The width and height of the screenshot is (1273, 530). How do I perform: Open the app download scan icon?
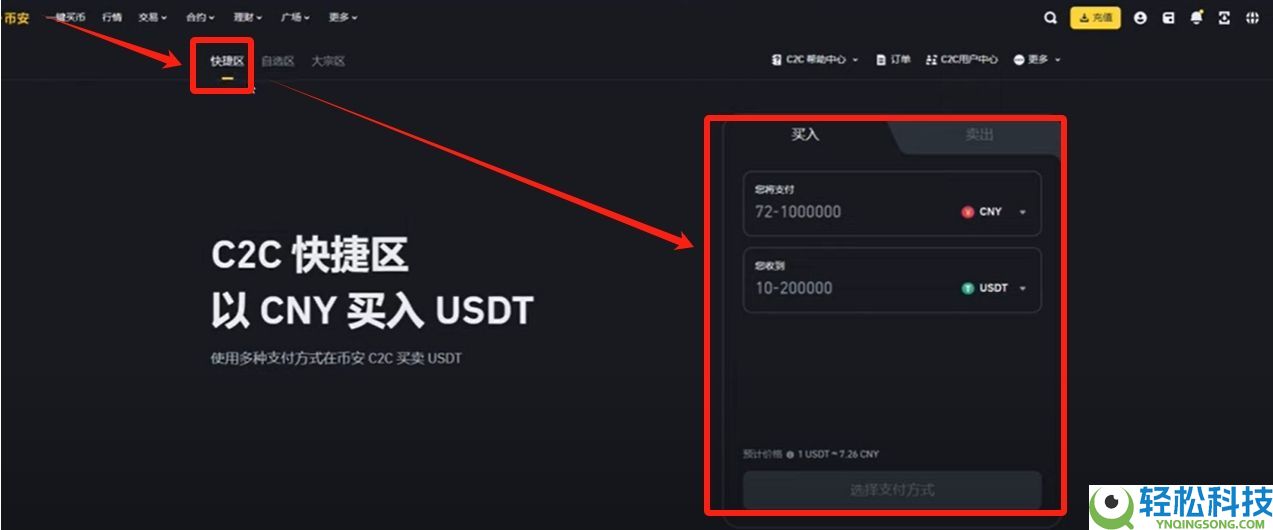(1224, 18)
